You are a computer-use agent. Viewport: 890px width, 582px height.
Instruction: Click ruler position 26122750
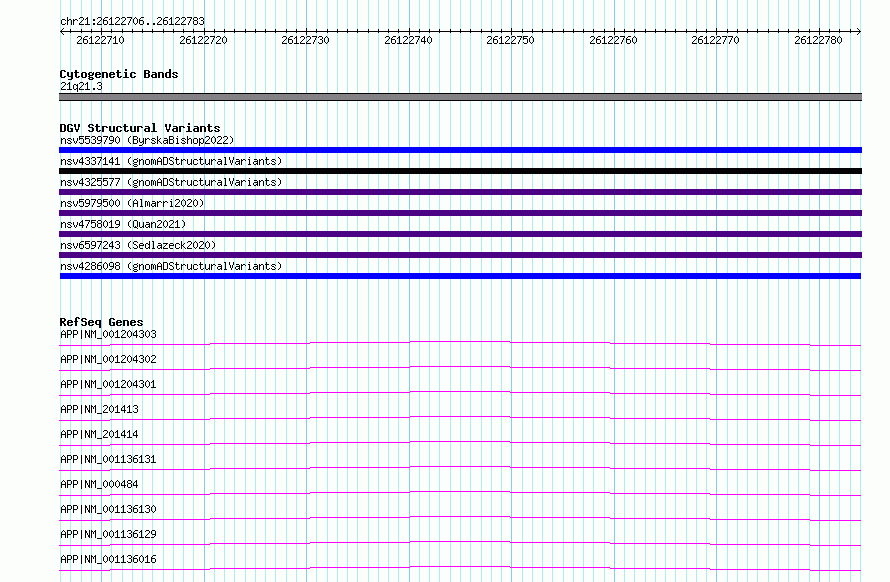click(x=510, y=40)
